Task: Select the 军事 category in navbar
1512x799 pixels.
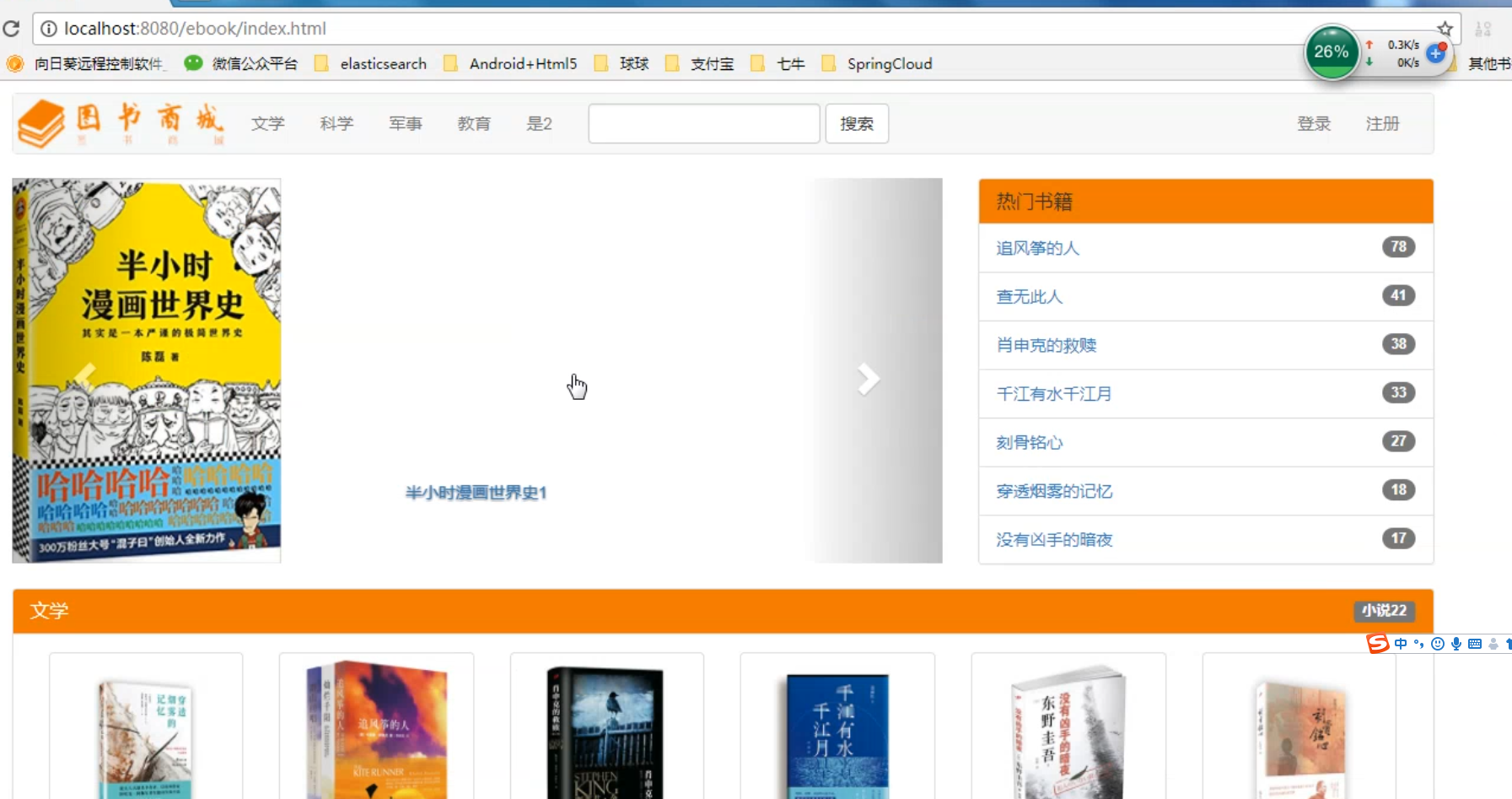Action: (406, 124)
